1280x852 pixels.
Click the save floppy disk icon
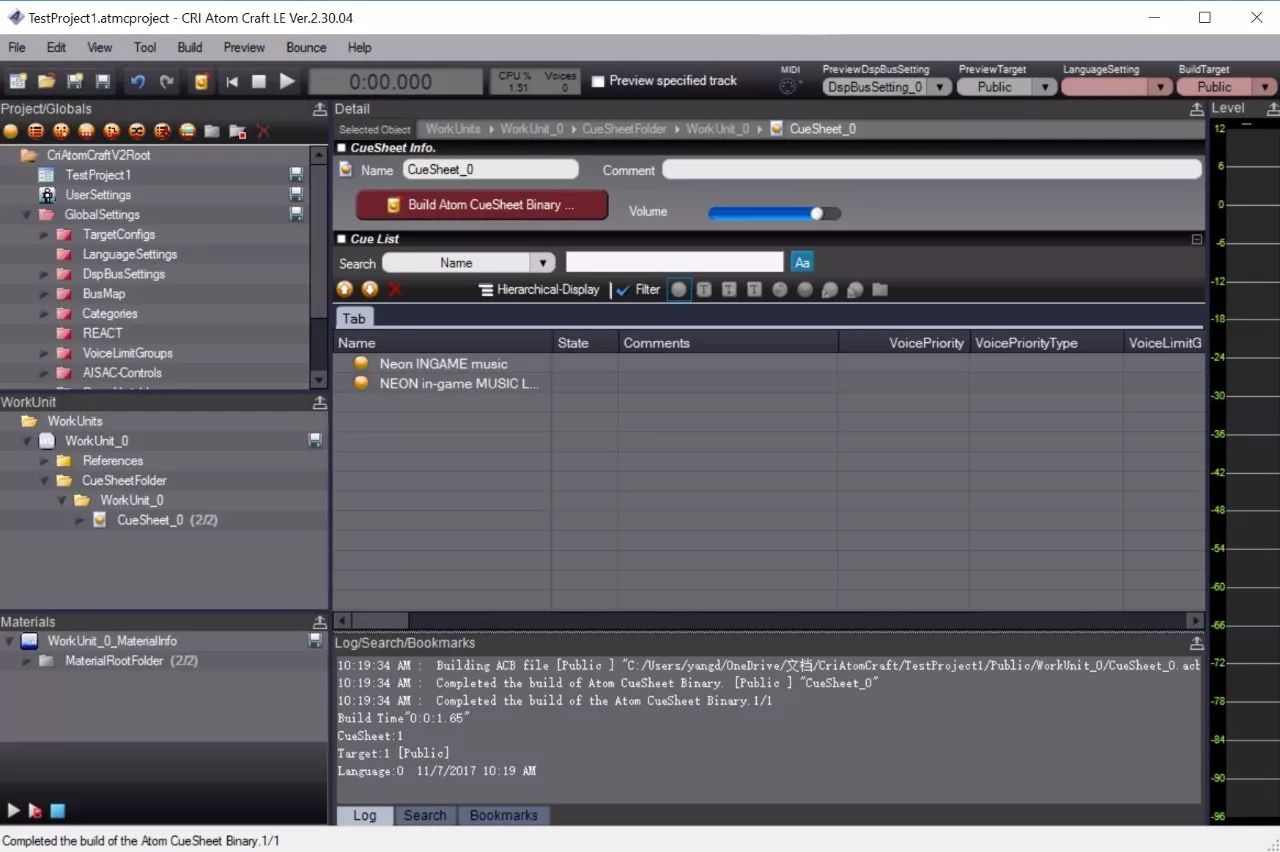tap(103, 81)
